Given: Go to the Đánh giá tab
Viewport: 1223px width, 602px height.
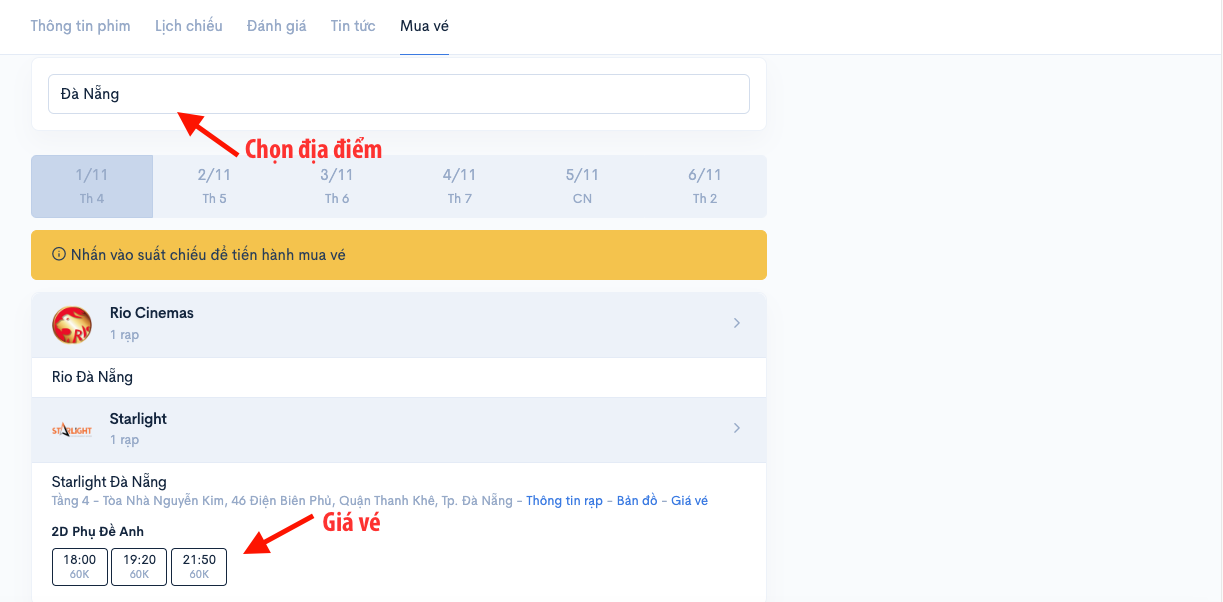Looking at the screenshot, I should 277,26.
